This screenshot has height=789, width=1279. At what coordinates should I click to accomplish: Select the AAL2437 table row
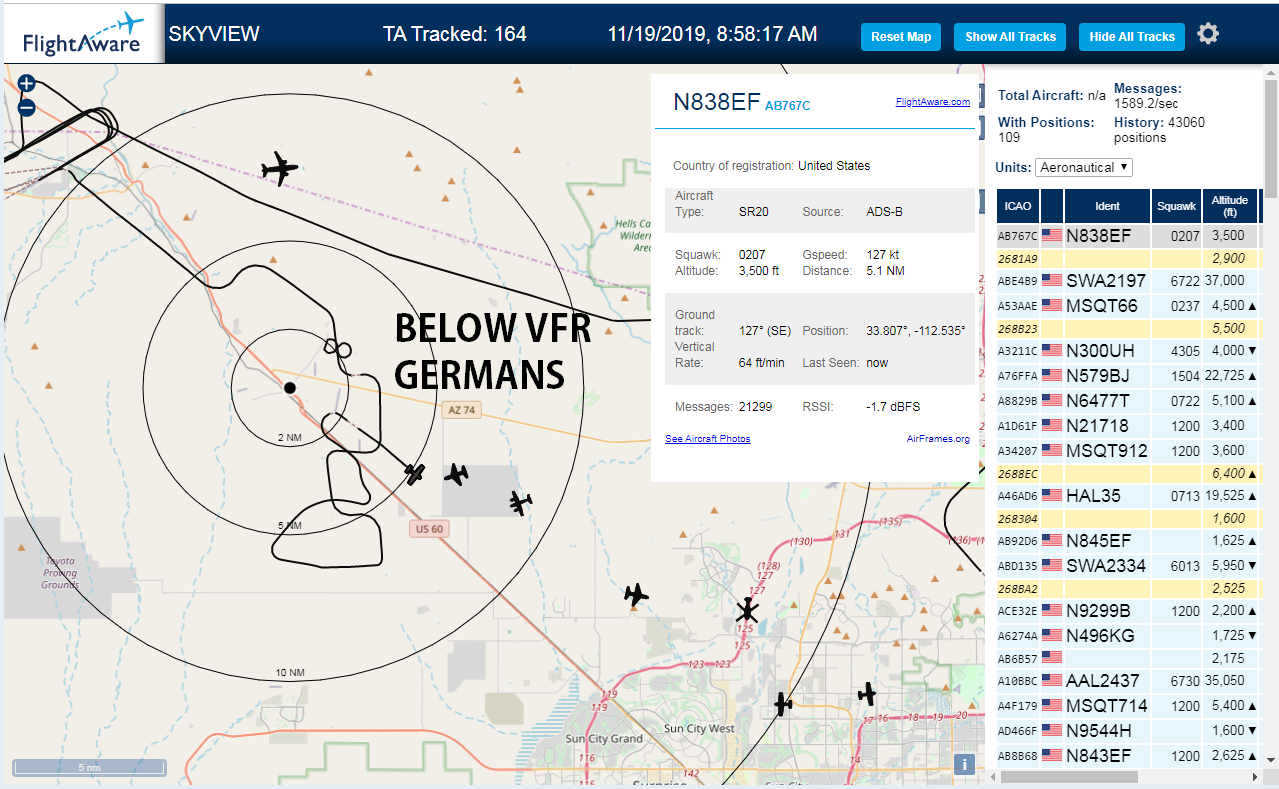[x=1128, y=681]
